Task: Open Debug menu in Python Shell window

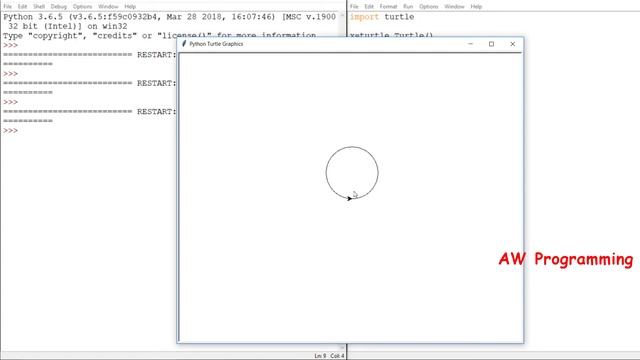Action: coord(58,7)
